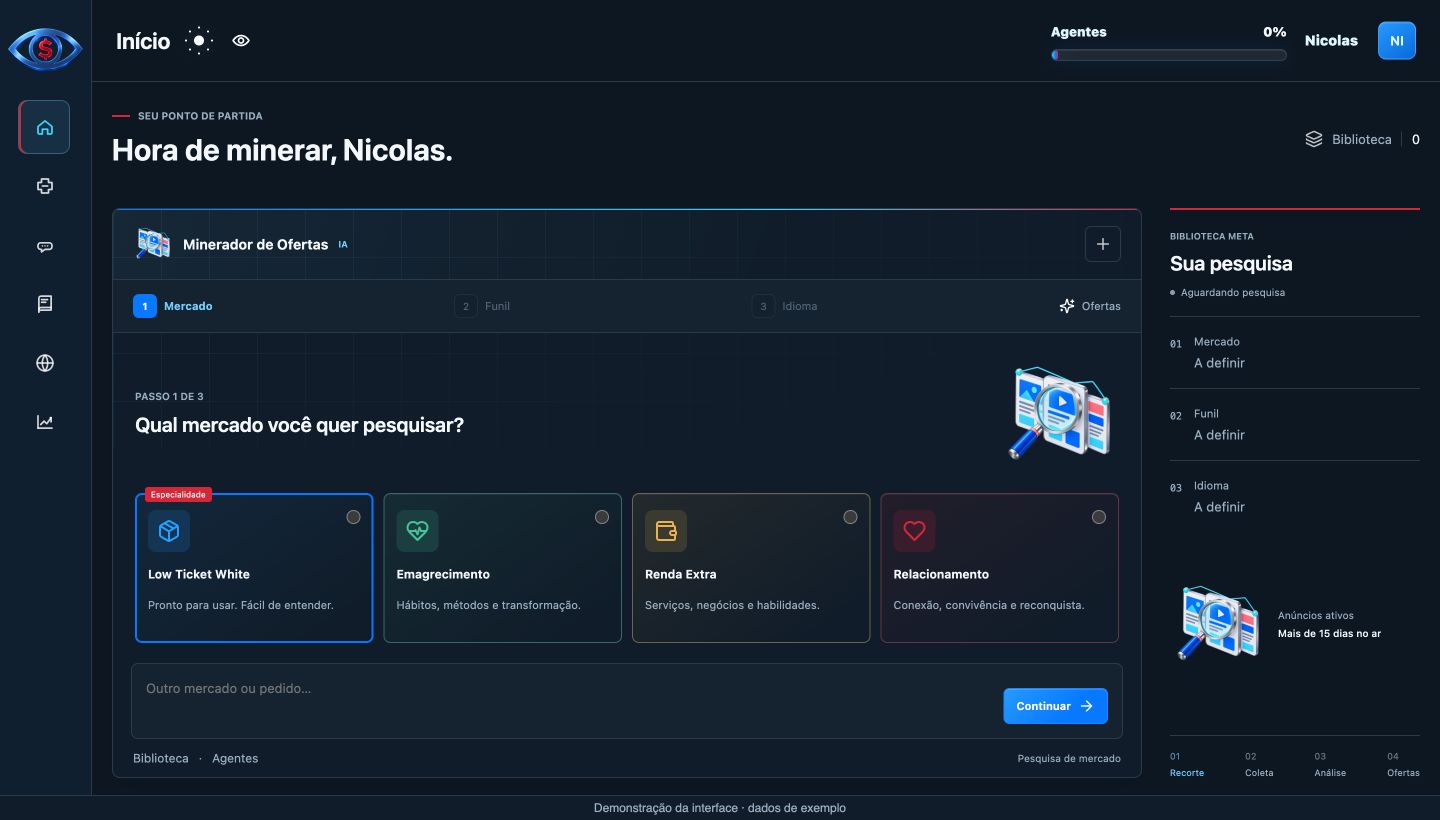
Task: Click the Sua pesquisa heading
Action: 1231,264
